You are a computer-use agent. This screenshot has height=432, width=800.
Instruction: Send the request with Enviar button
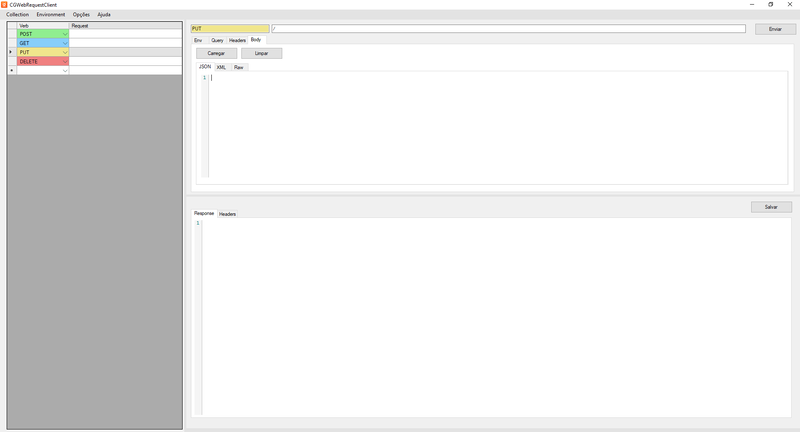click(x=775, y=29)
